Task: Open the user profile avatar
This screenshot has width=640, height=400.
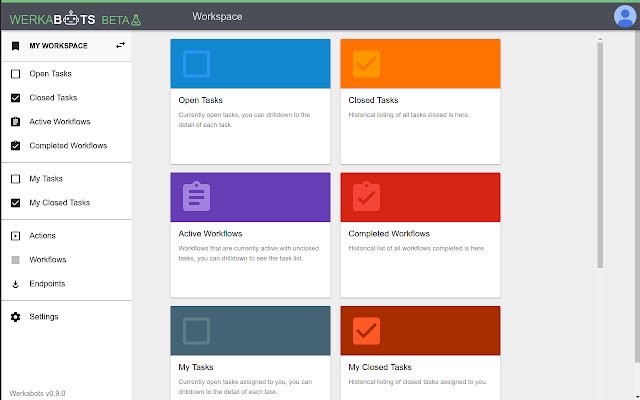Action: tap(624, 16)
